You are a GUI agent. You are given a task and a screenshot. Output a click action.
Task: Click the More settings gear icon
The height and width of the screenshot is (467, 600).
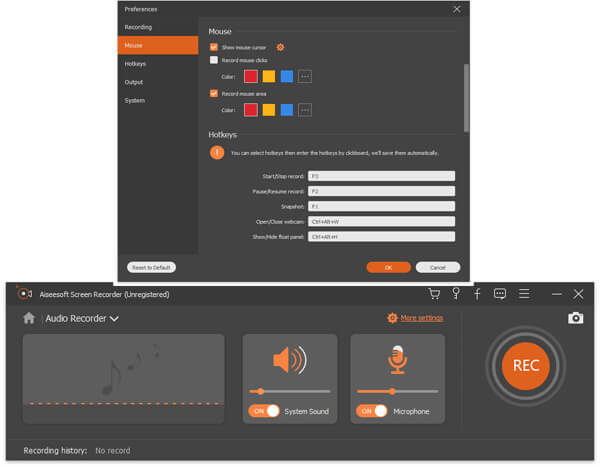click(x=392, y=318)
